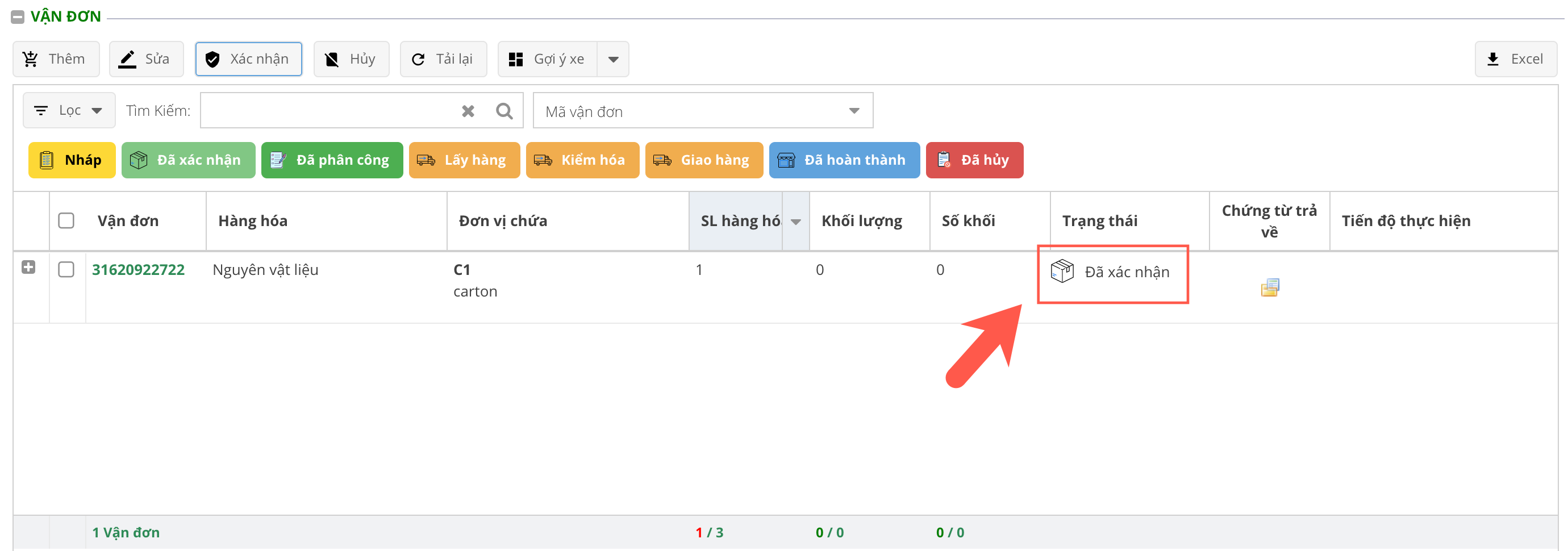Click the Tải lại reload button
The height and width of the screenshot is (551, 1568).
tap(443, 59)
